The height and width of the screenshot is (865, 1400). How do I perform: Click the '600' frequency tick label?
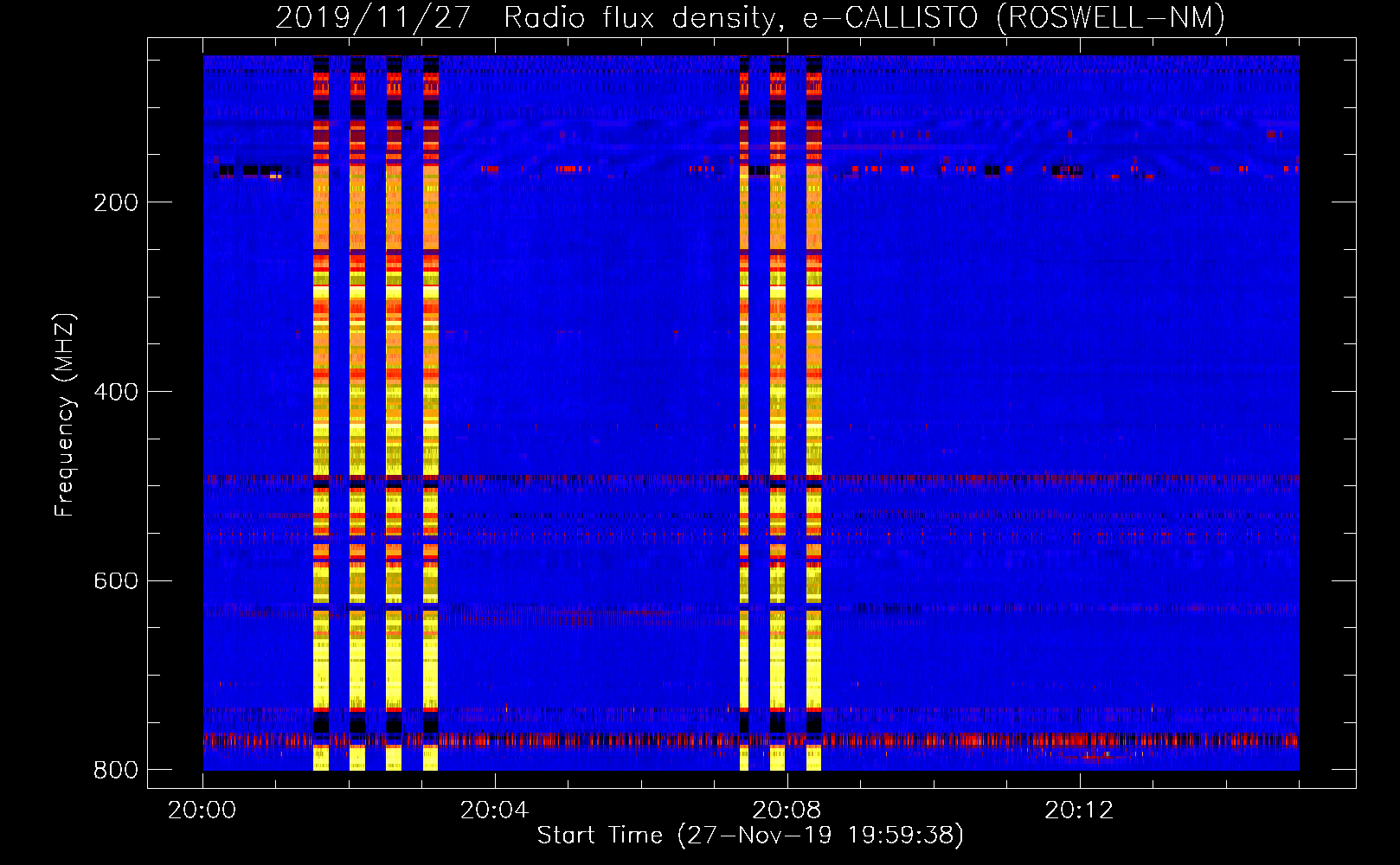tap(116, 580)
